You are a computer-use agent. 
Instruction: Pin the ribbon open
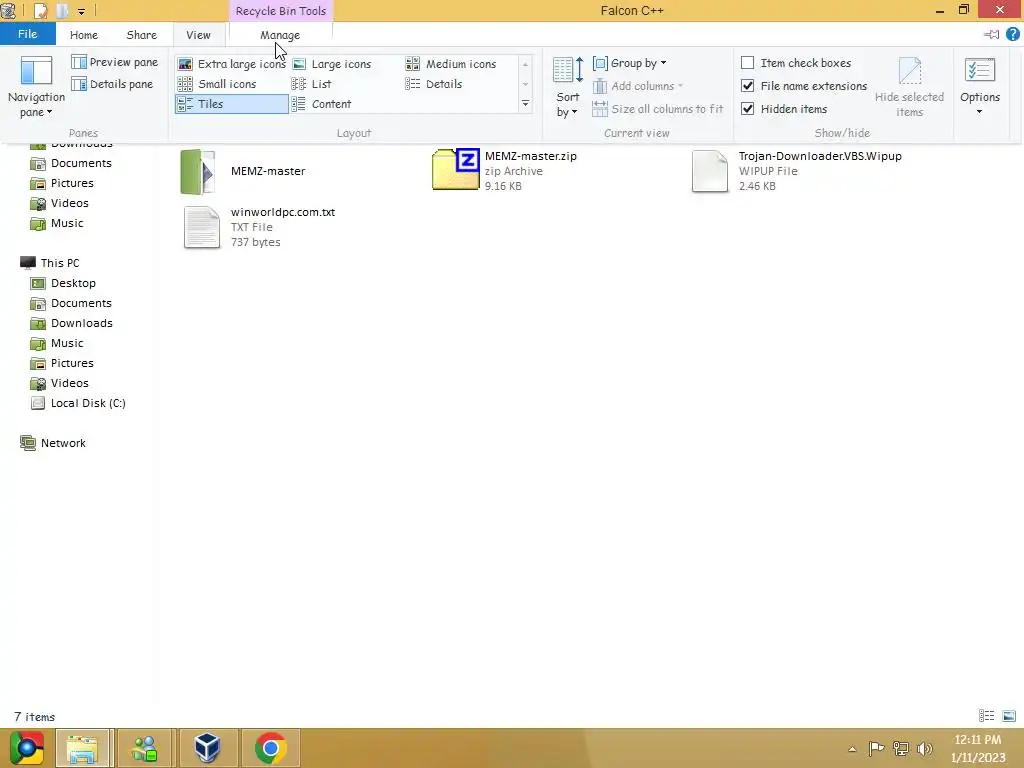tap(991, 35)
